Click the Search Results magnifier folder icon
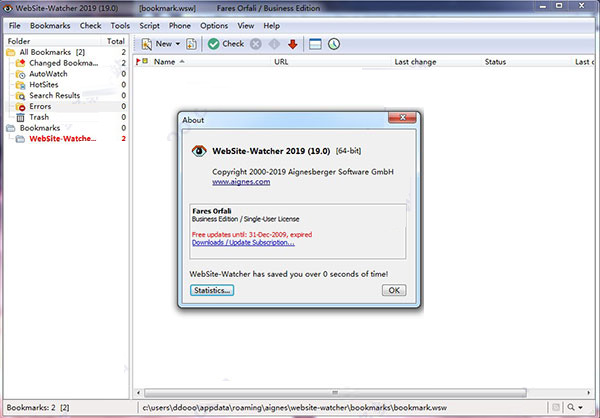Screen dimensions: 600x418 (20, 96)
